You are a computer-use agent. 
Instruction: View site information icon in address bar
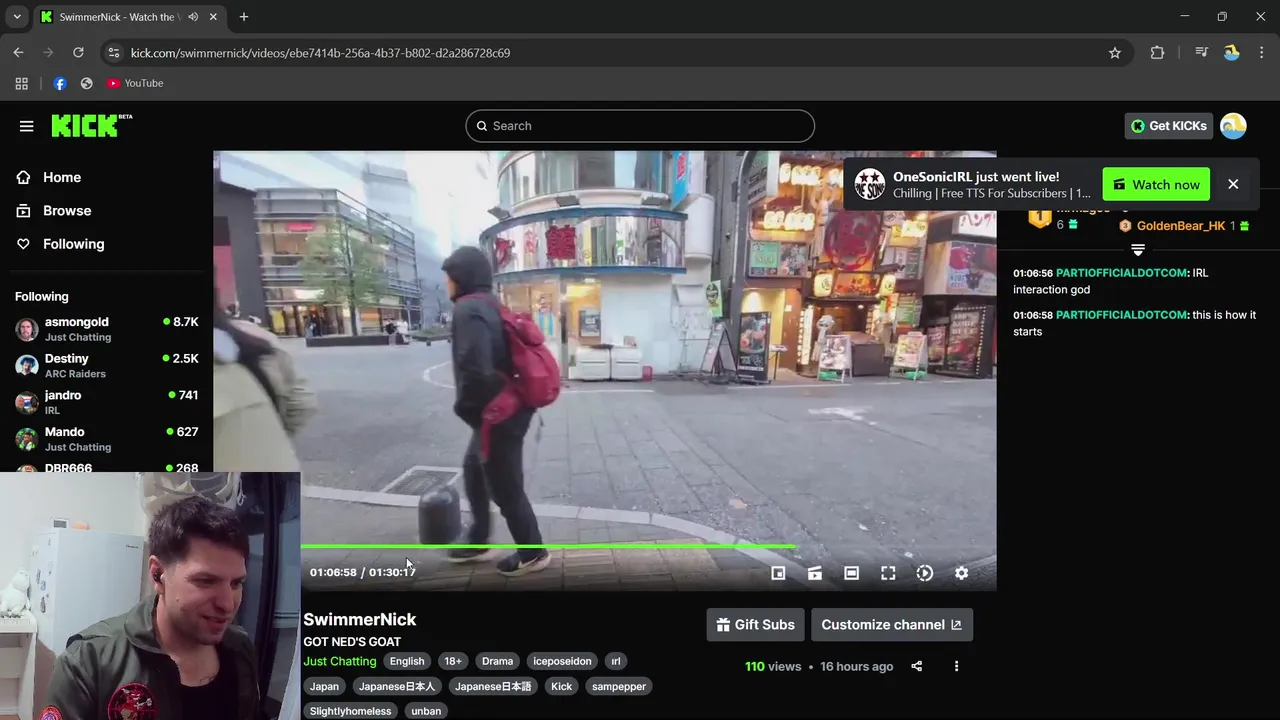113,53
